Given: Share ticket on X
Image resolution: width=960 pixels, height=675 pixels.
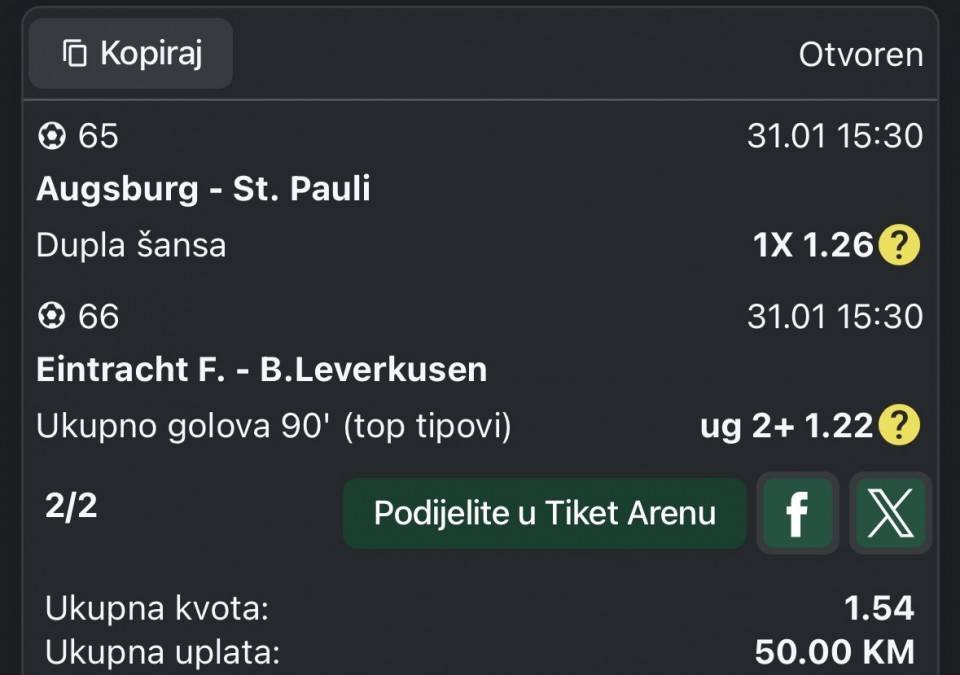Looking at the screenshot, I should (890, 514).
